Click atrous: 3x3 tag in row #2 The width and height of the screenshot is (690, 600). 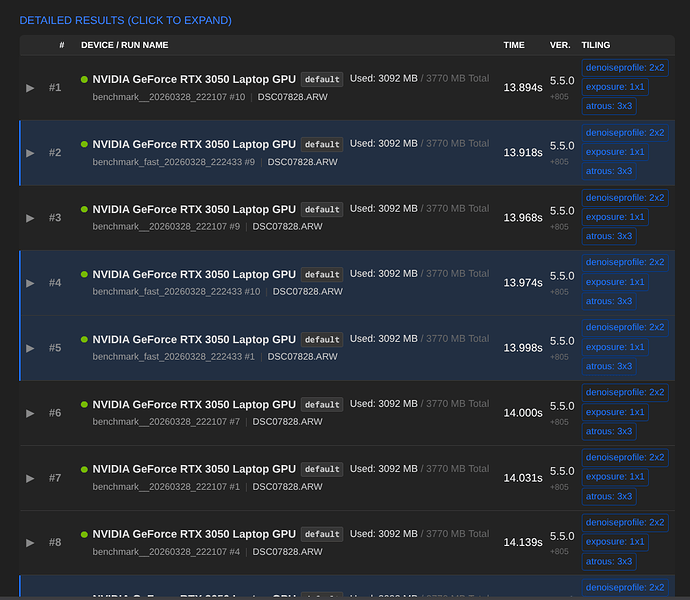609,171
